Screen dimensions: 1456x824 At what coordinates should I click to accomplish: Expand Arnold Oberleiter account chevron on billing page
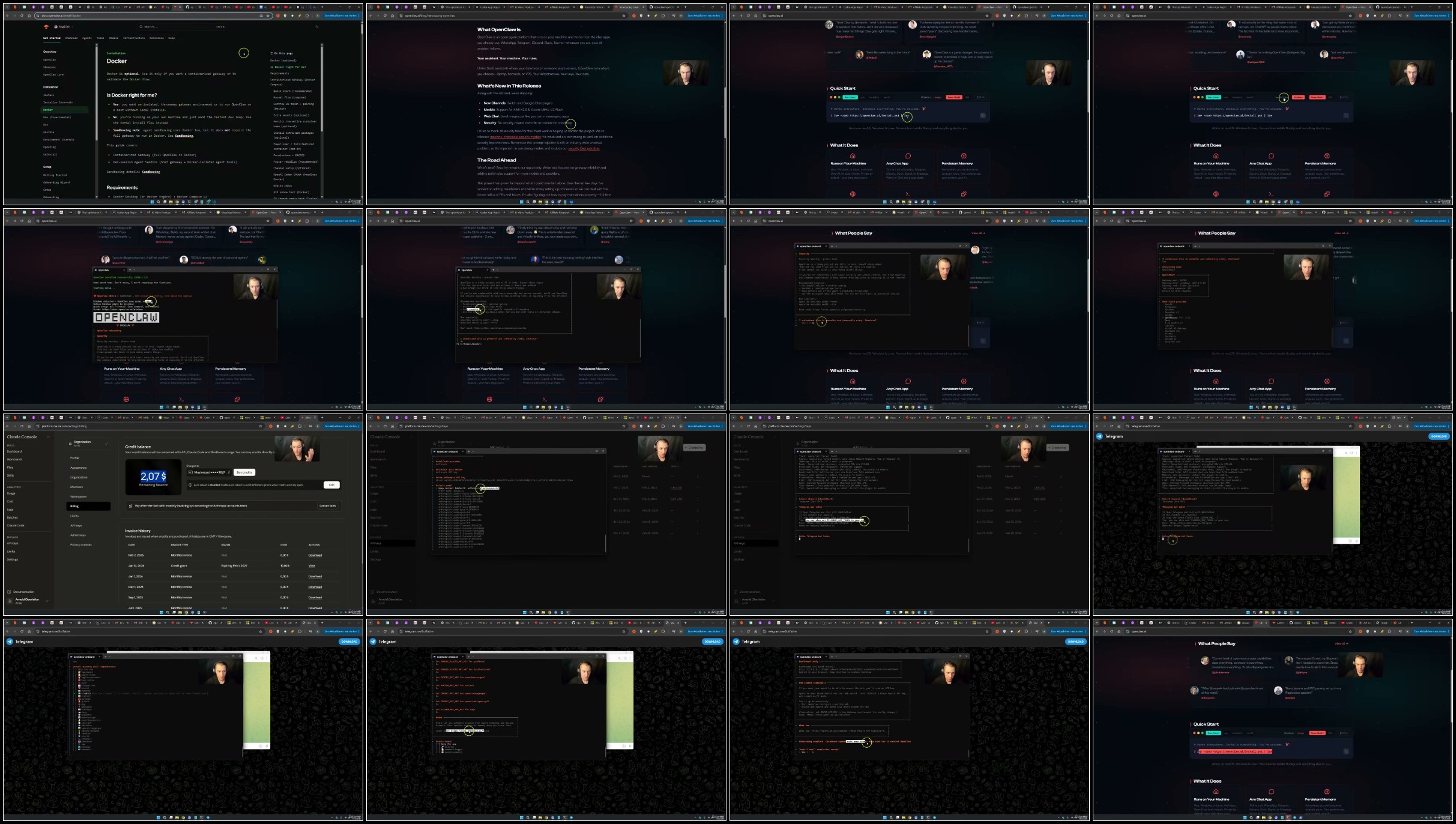coord(47,601)
